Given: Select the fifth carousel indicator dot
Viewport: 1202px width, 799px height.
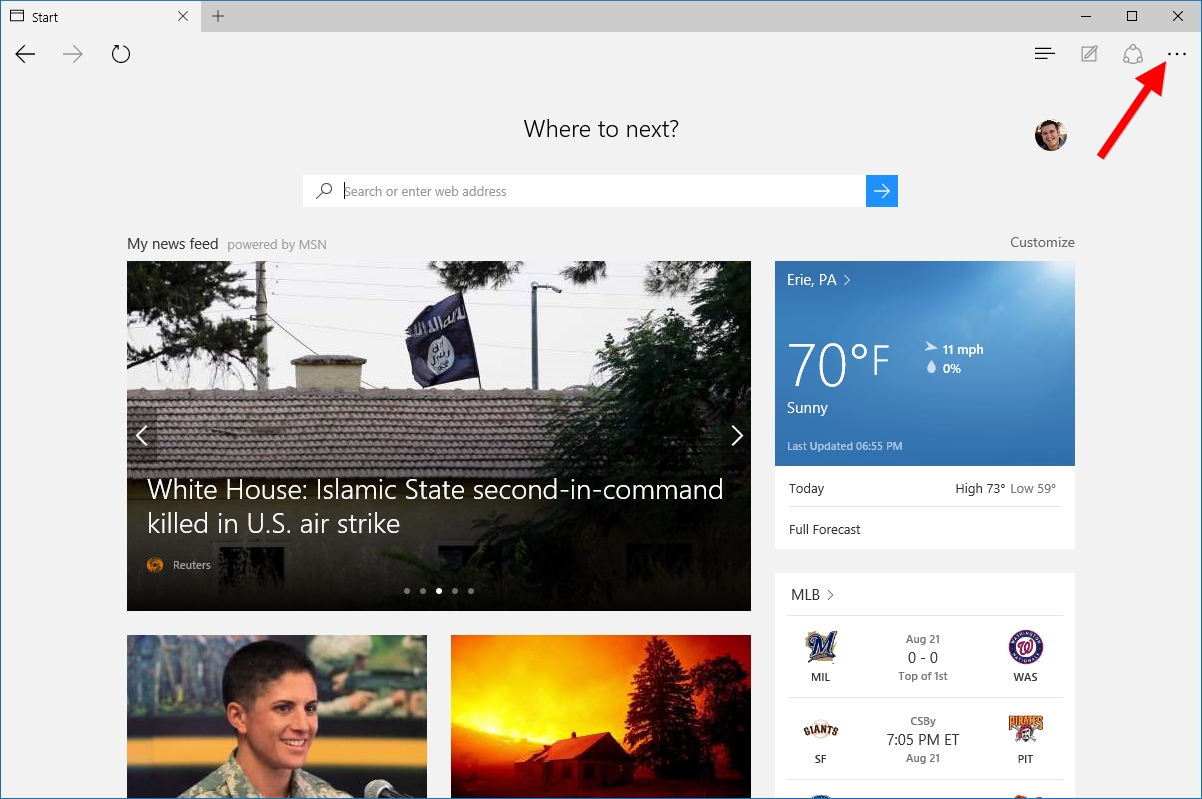Looking at the screenshot, I should (x=471, y=590).
